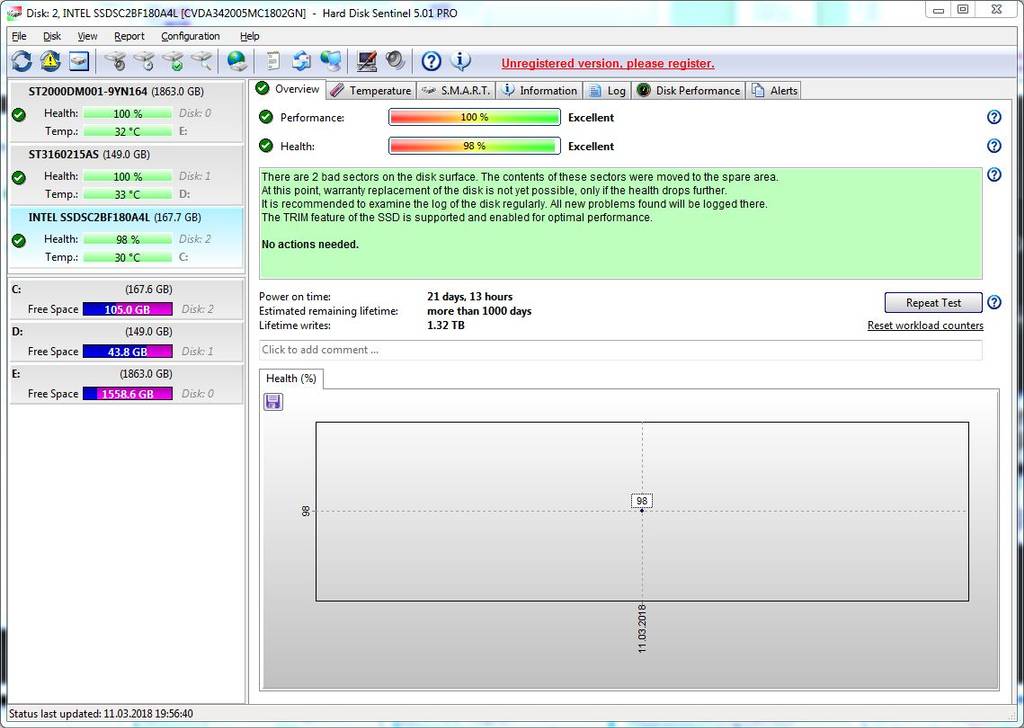The image size is (1024, 728).
Task: Open the Configuration menu
Action: pyautogui.click(x=190, y=36)
